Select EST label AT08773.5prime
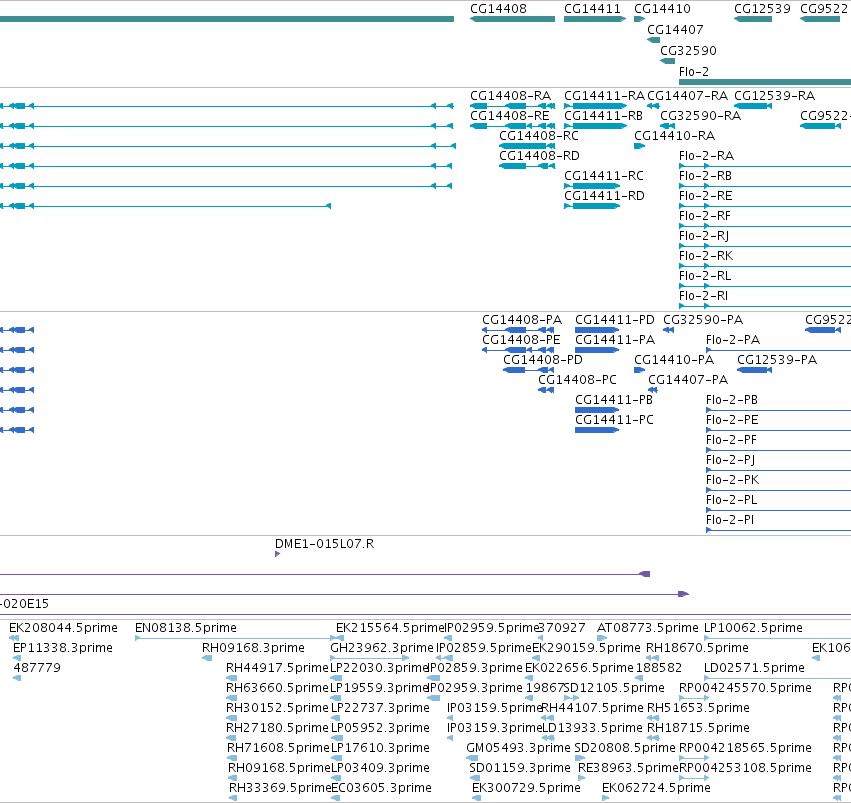This screenshot has height=803, width=851. point(648,628)
